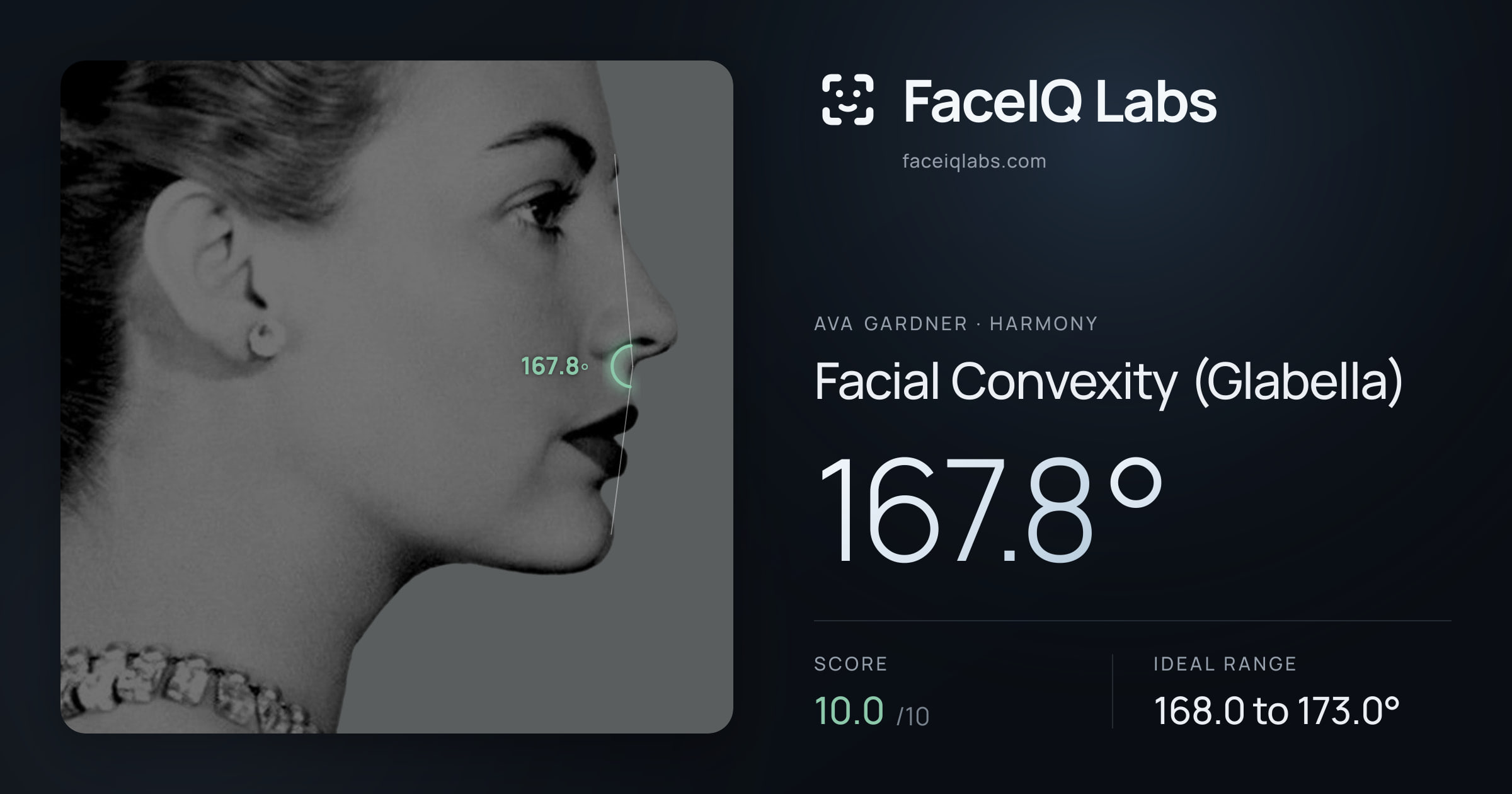
Task: Click the Facial Convexity (Glabella) heading
Action: tap(1109, 382)
